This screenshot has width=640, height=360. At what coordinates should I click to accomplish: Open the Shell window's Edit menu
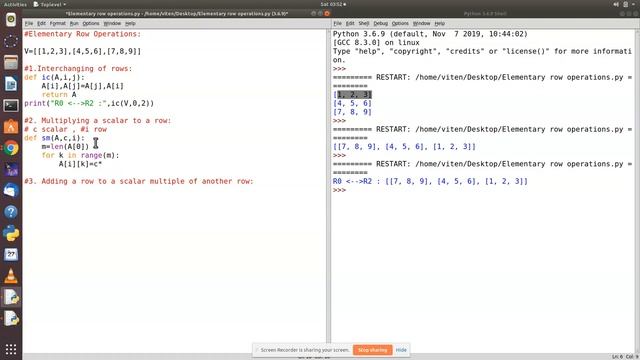[350, 23]
